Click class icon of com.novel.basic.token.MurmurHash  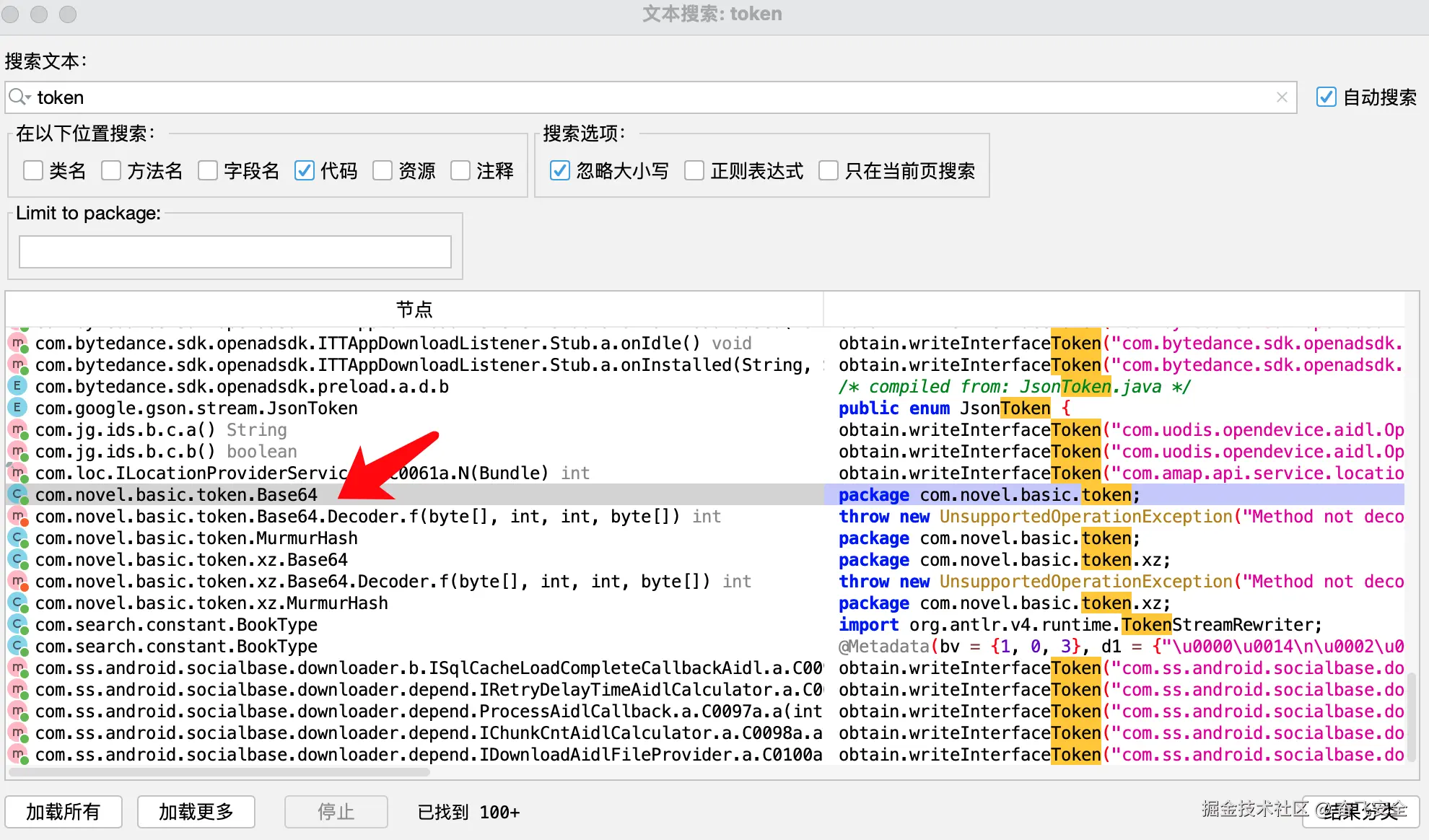pos(17,538)
